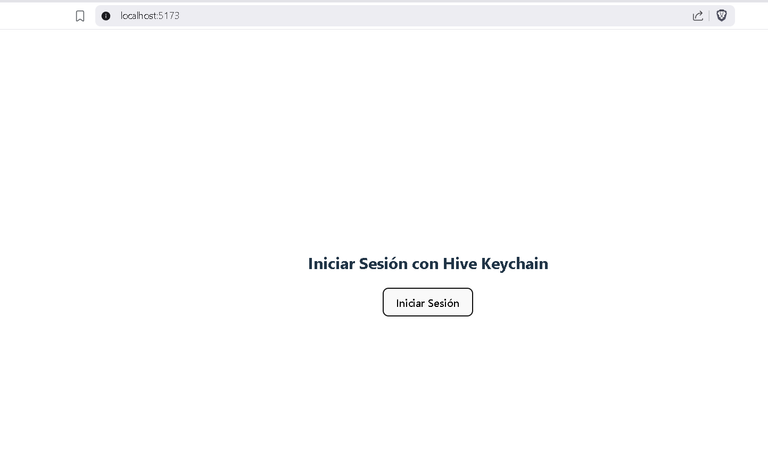The height and width of the screenshot is (469, 768).
Task: Focus the localhost:5173 address field
Action: click(414, 16)
